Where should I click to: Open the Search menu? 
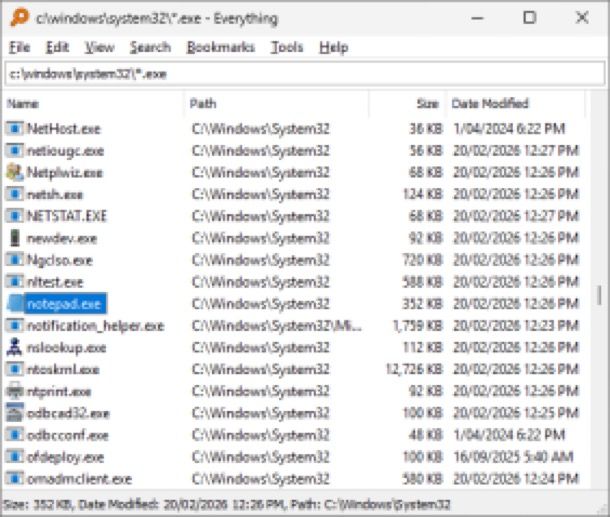coord(150,47)
